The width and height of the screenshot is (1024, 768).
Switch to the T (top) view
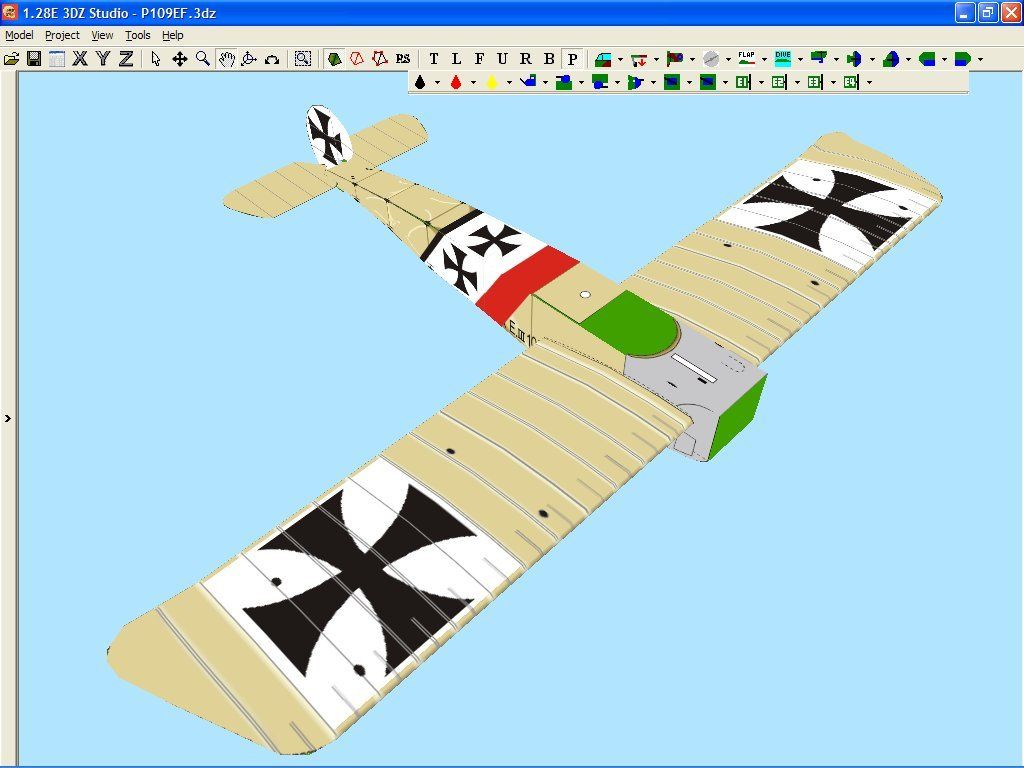click(434, 59)
